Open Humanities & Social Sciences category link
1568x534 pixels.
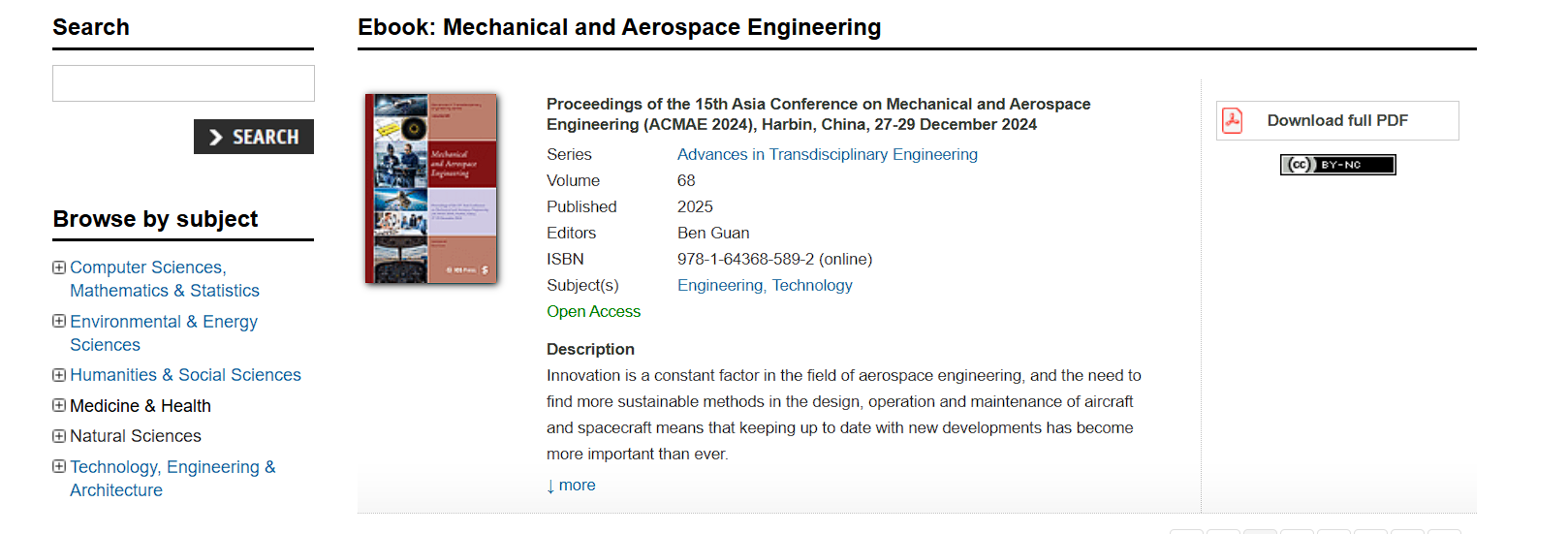[x=185, y=375]
